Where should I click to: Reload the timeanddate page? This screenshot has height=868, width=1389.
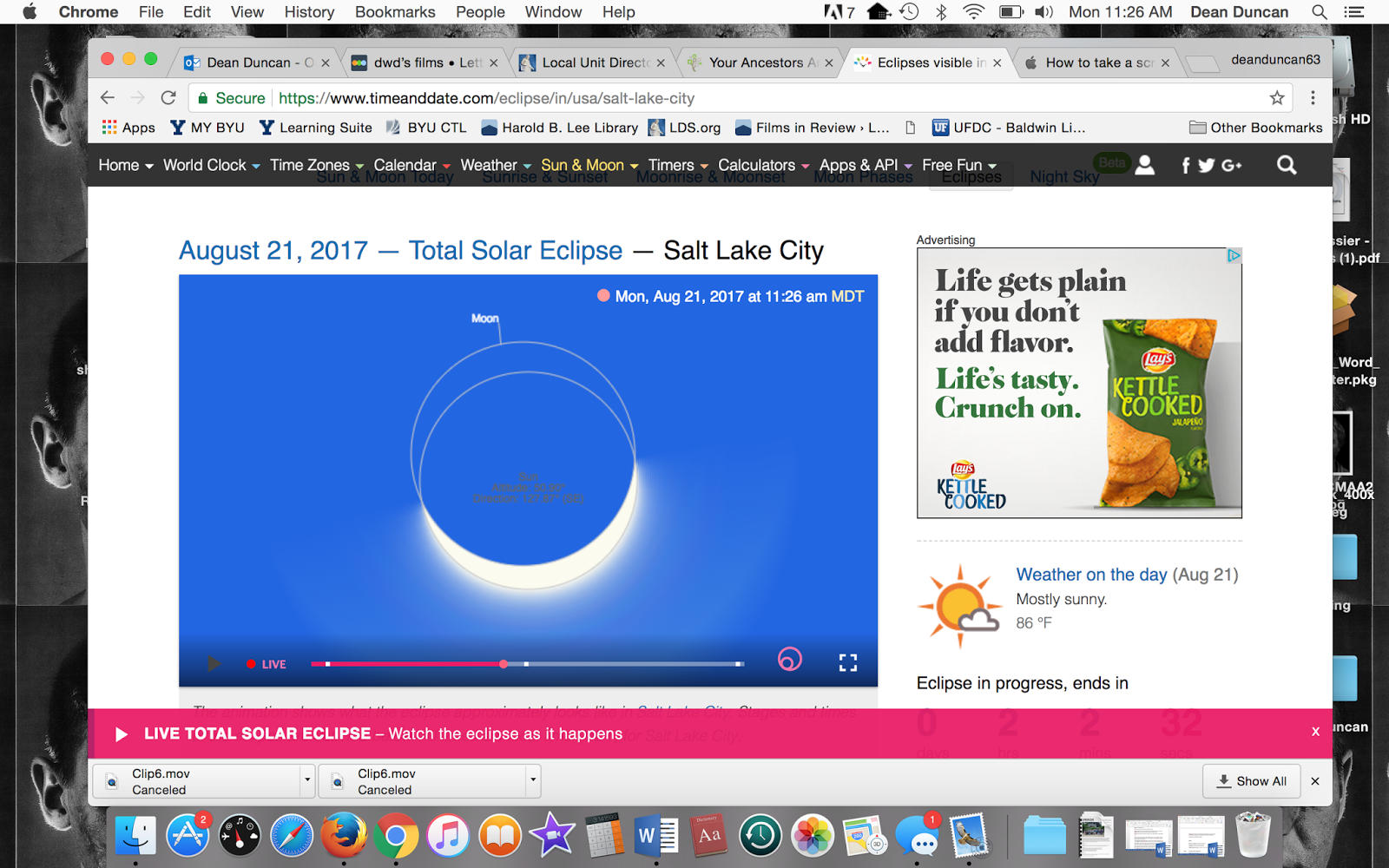pyautogui.click(x=168, y=98)
